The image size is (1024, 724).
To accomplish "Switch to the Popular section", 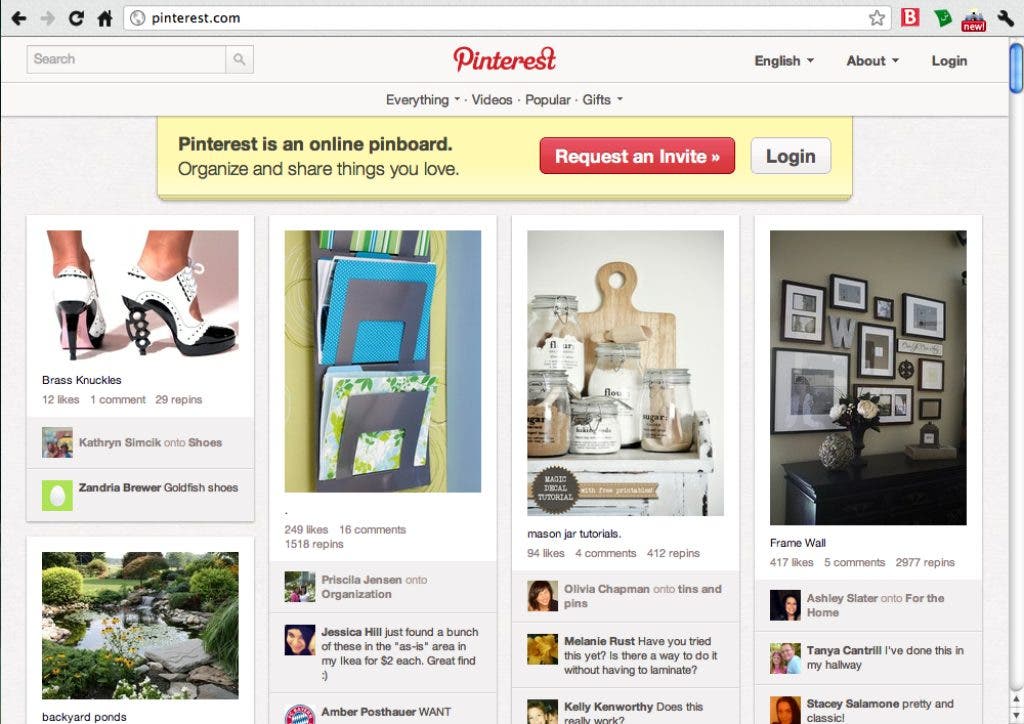I will tap(548, 100).
